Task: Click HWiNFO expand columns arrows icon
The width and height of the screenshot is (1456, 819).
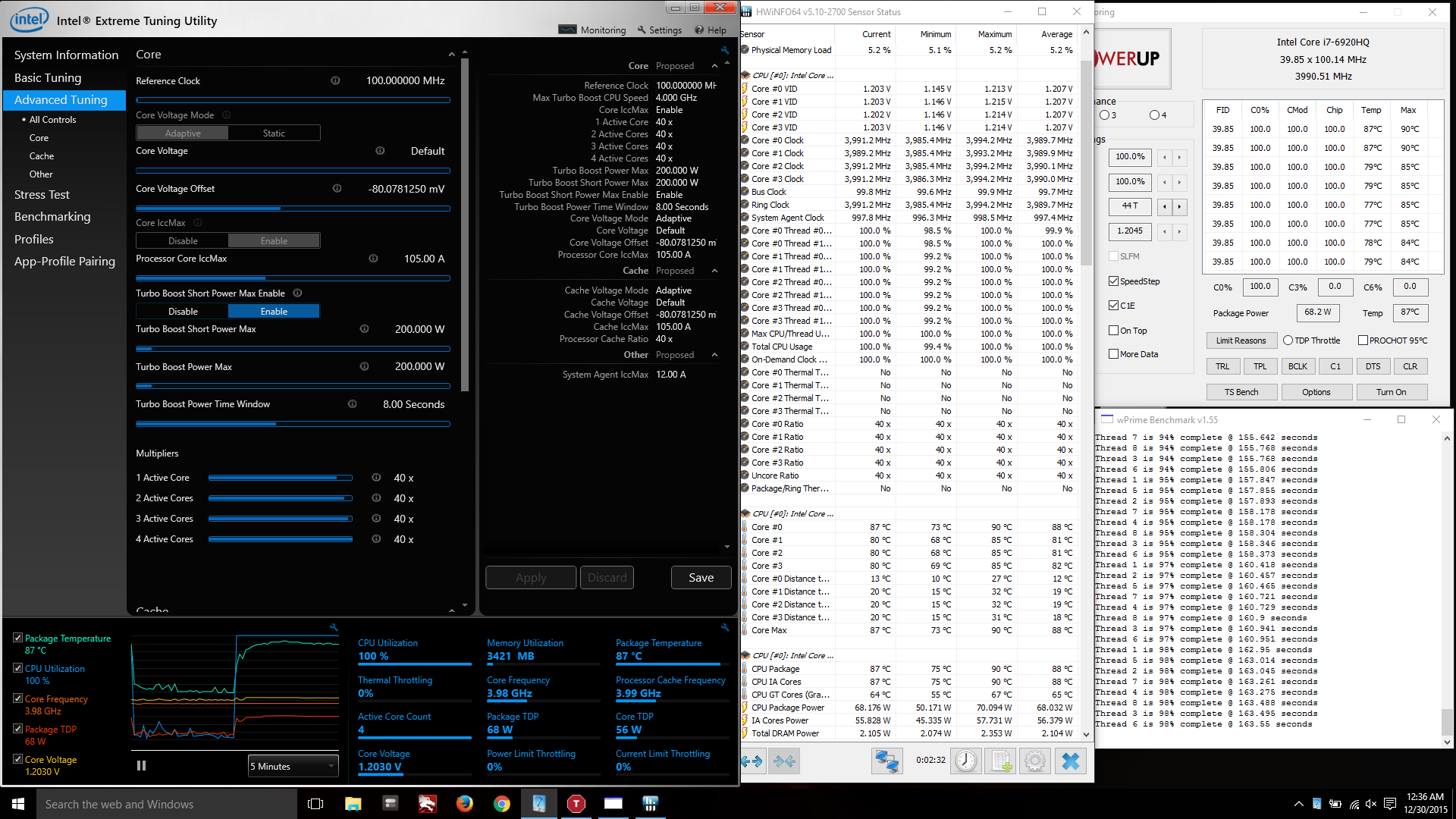Action: point(752,761)
